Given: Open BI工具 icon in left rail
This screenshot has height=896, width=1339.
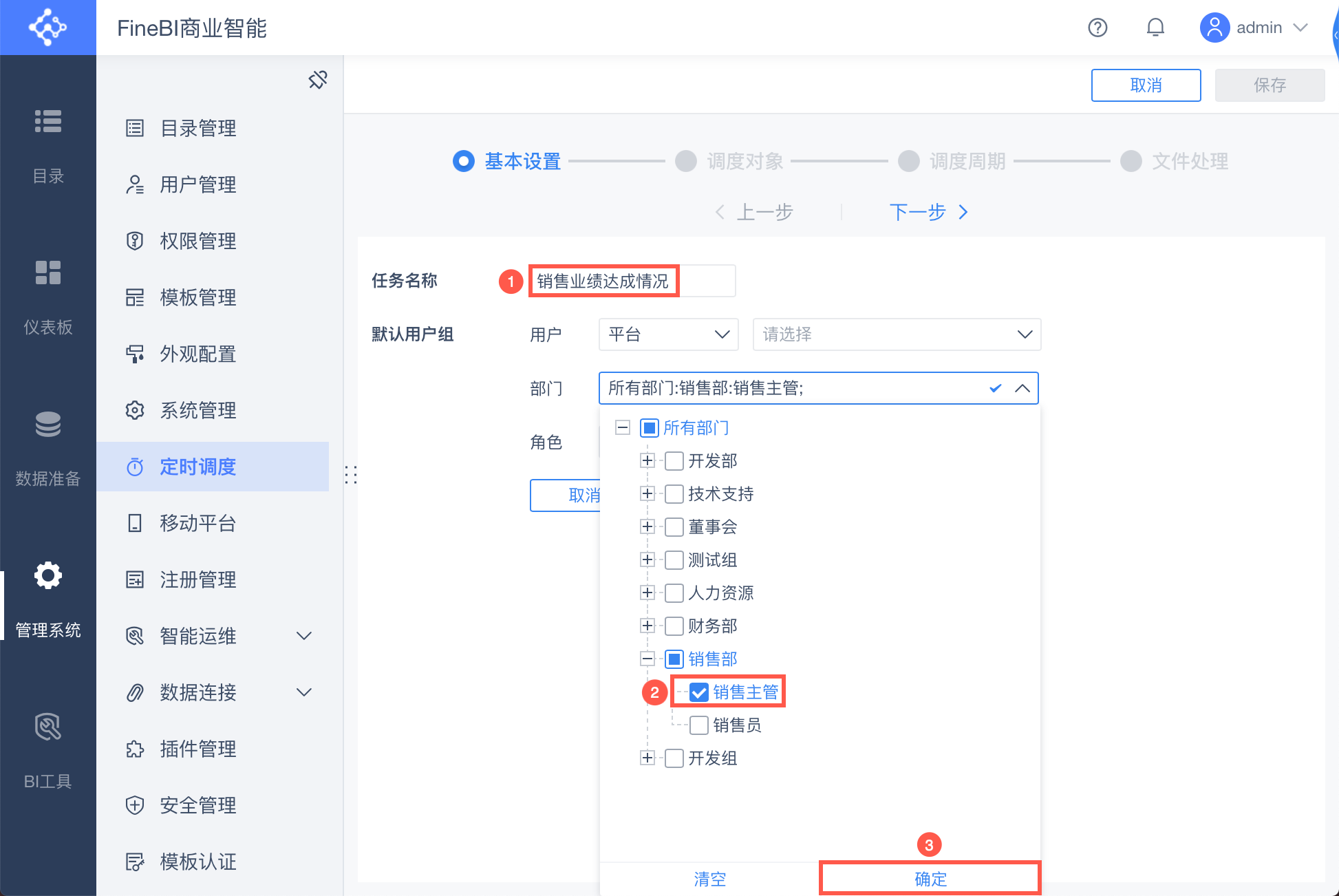Looking at the screenshot, I should coord(47,727).
